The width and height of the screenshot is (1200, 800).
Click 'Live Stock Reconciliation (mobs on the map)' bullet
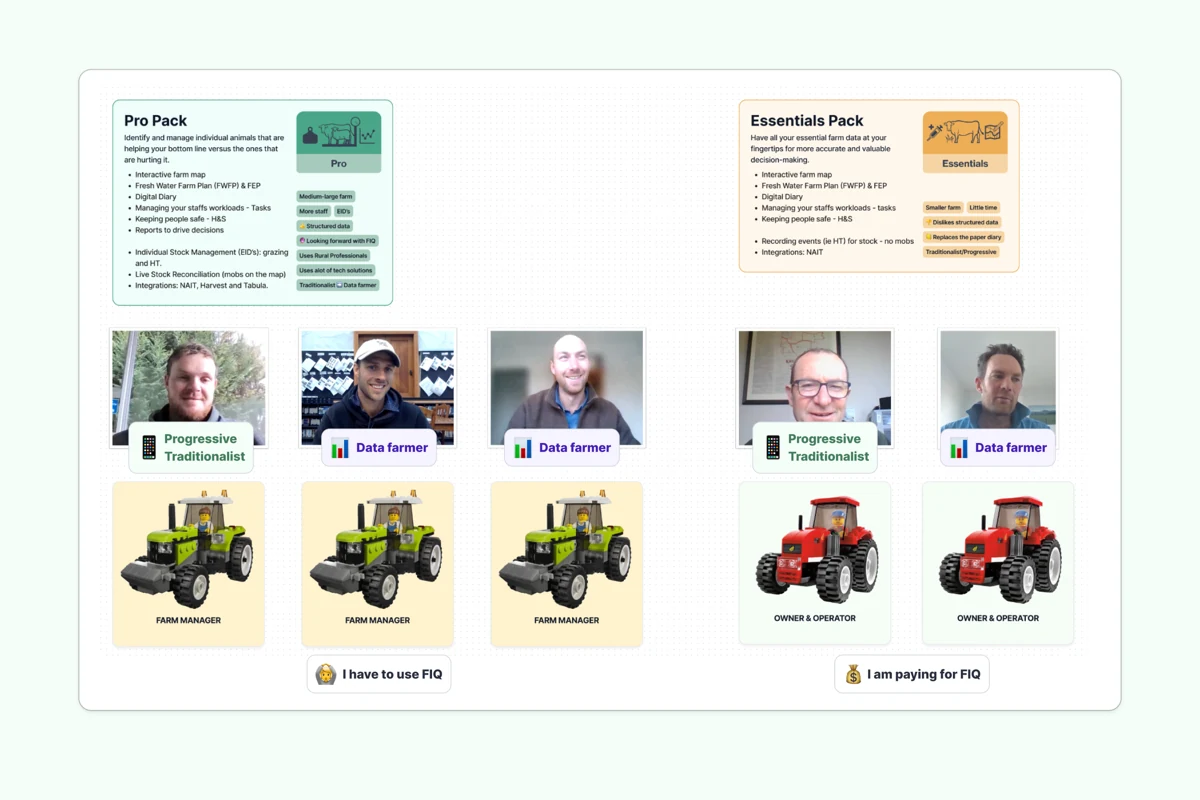pyautogui.click(x=211, y=274)
